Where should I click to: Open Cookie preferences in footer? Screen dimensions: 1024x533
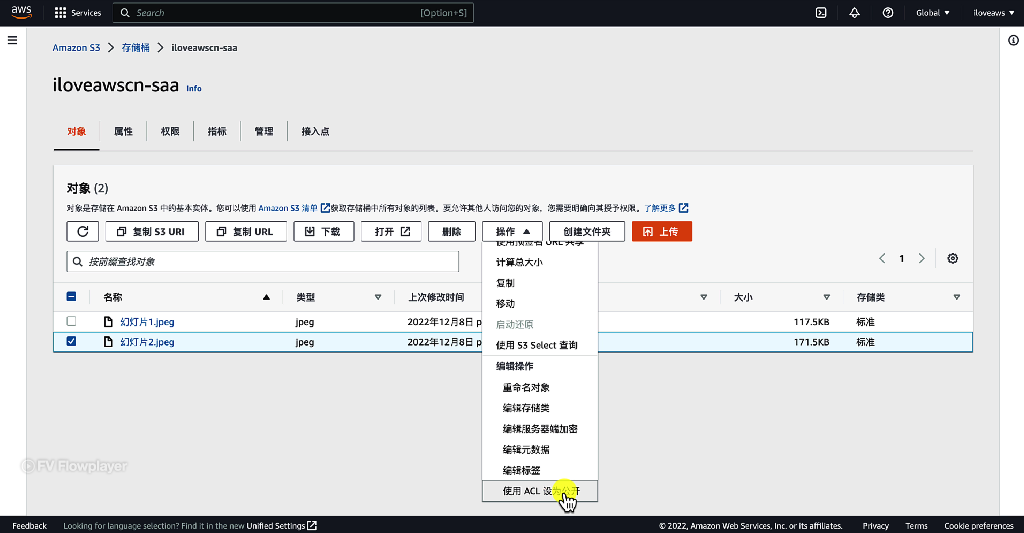tap(978, 526)
